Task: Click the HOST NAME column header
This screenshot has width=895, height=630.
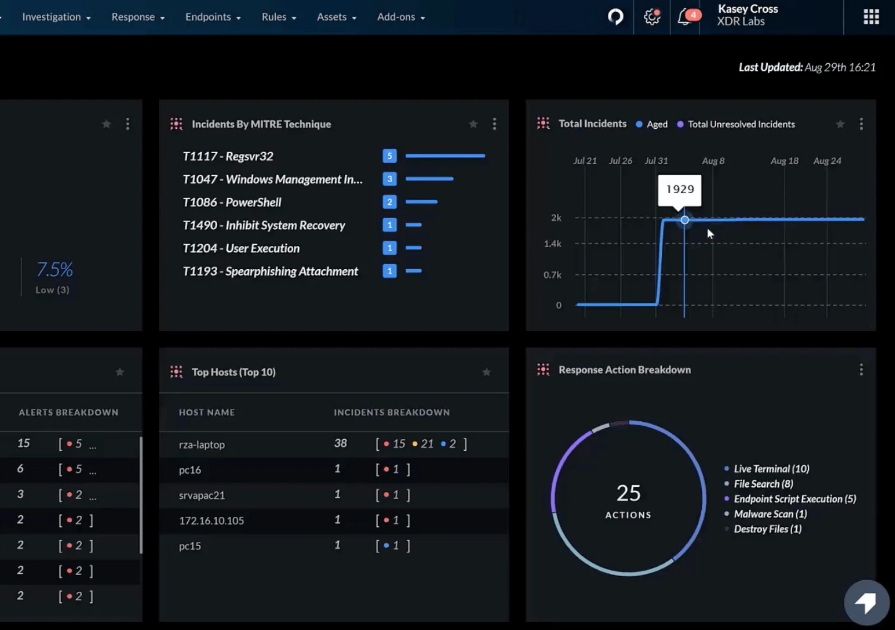Action: [x=207, y=412]
